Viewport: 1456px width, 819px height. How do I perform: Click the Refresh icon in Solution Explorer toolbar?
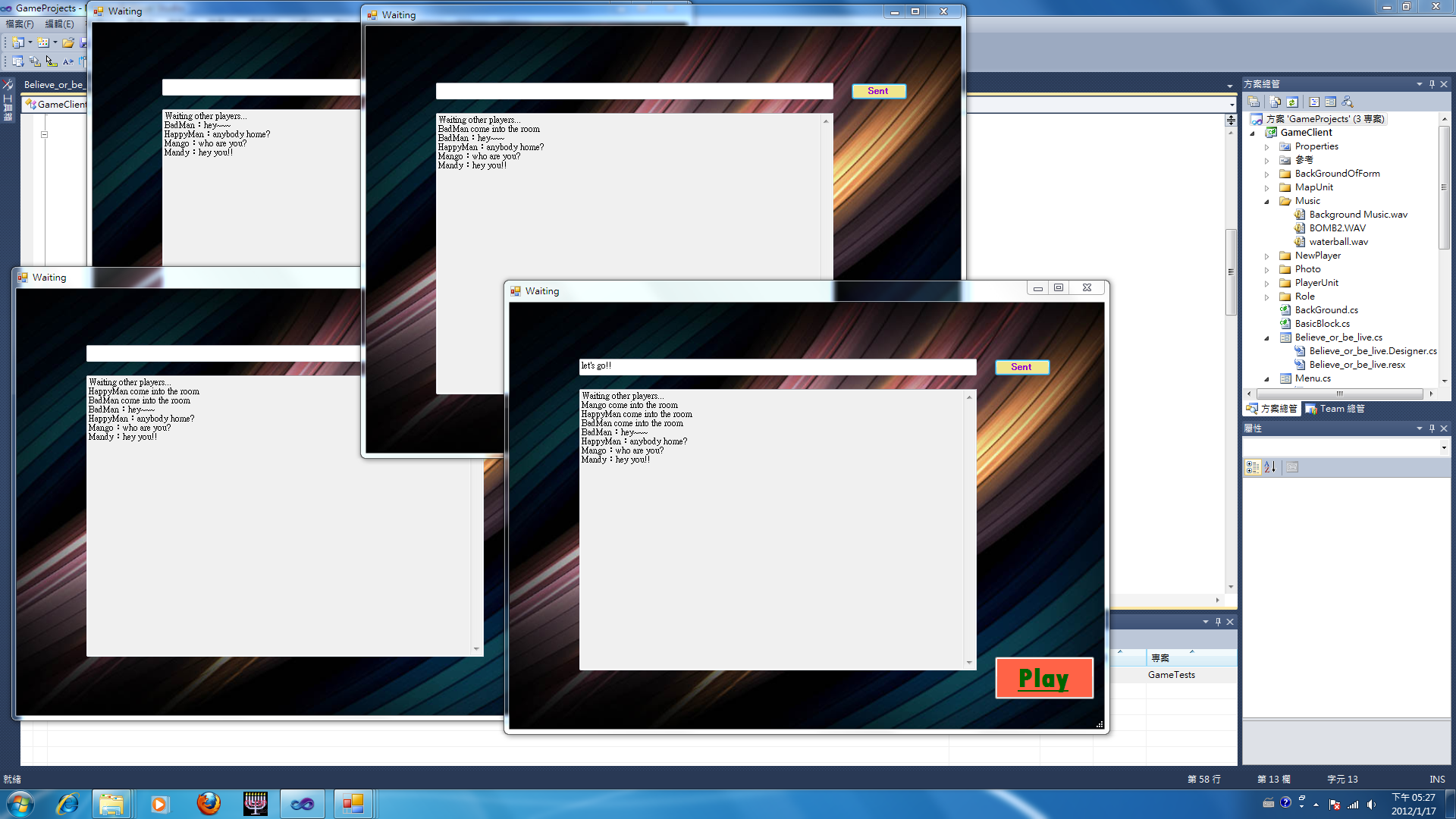[1292, 102]
